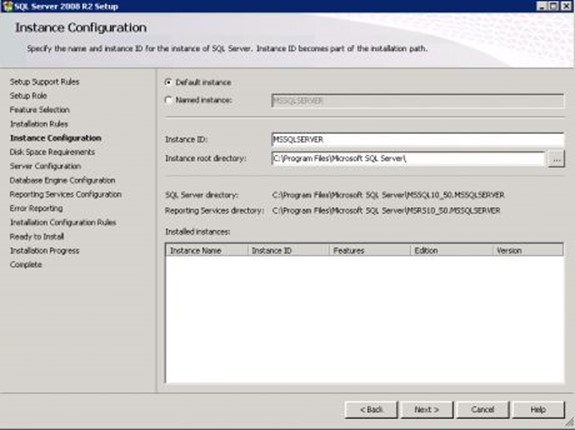
Task: Proceed with the Next button
Action: (x=427, y=409)
